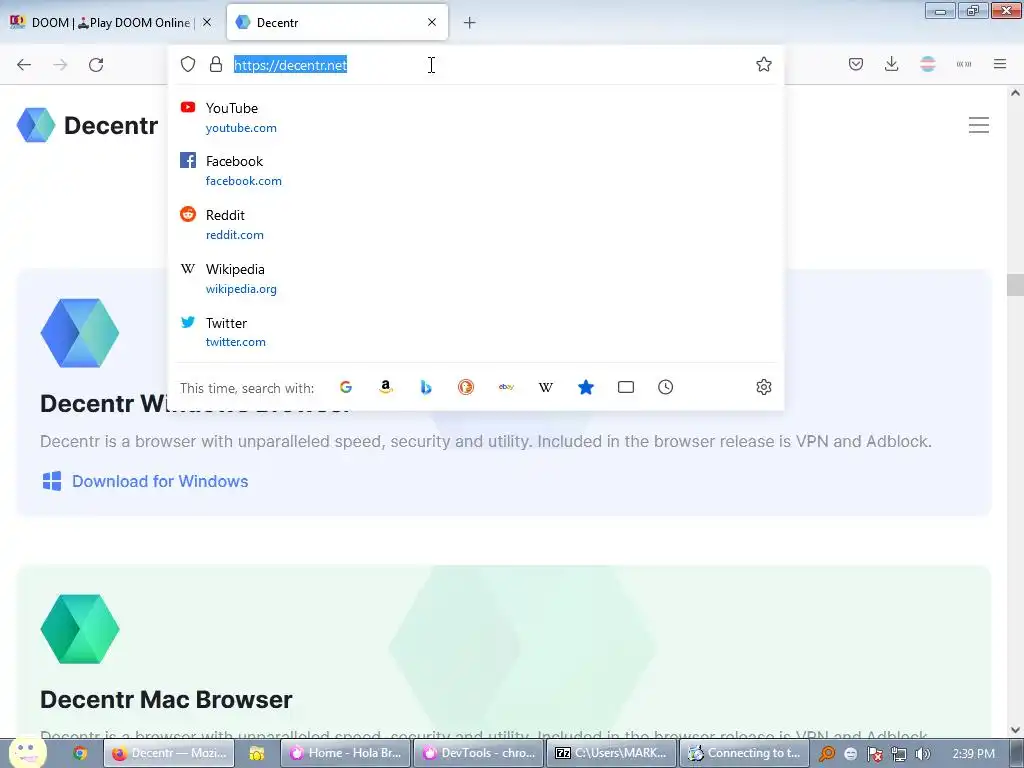Click the Action Center flag tray icon
The width and height of the screenshot is (1024, 768).
pos(874,754)
